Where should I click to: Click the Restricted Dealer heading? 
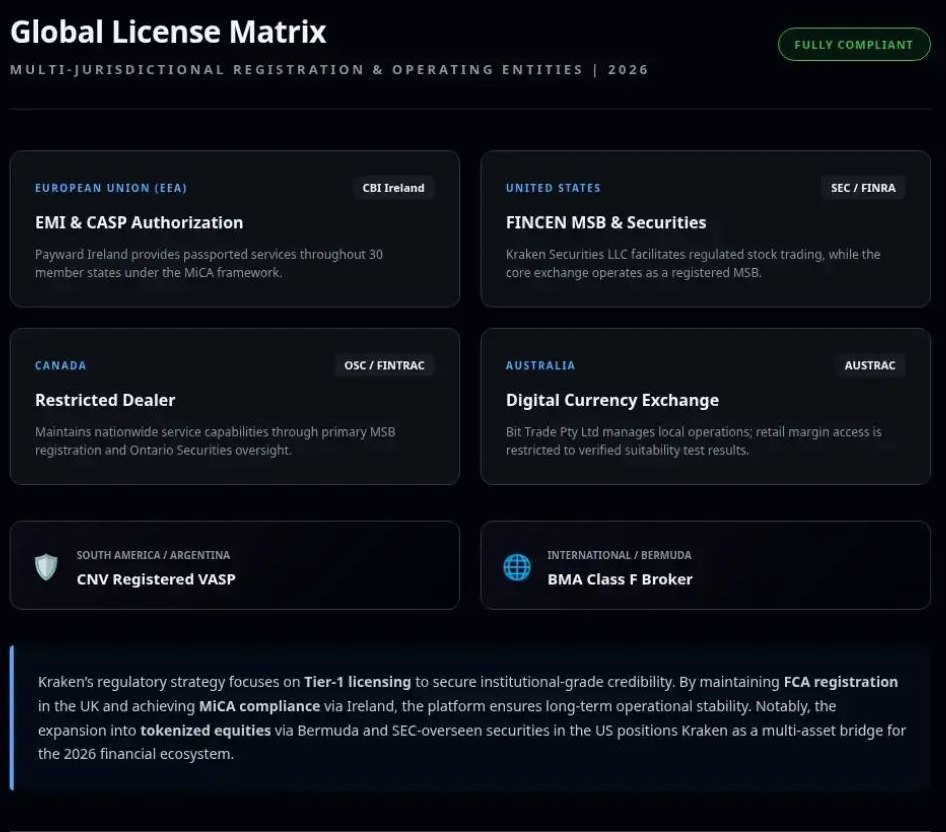click(105, 400)
